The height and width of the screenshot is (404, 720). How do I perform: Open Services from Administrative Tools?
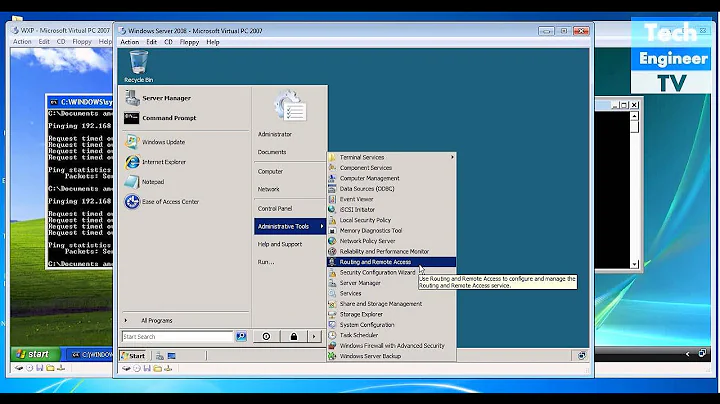tap(392, 293)
